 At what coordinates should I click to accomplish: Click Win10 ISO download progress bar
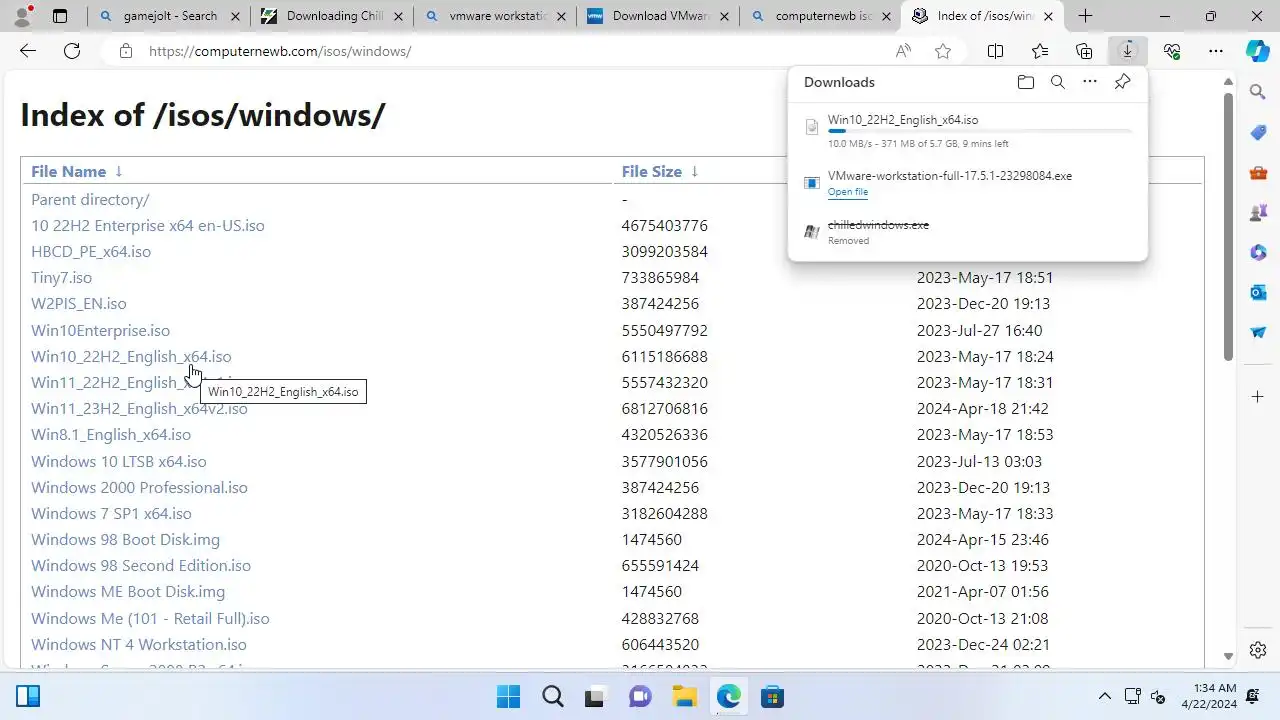pos(980,131)
